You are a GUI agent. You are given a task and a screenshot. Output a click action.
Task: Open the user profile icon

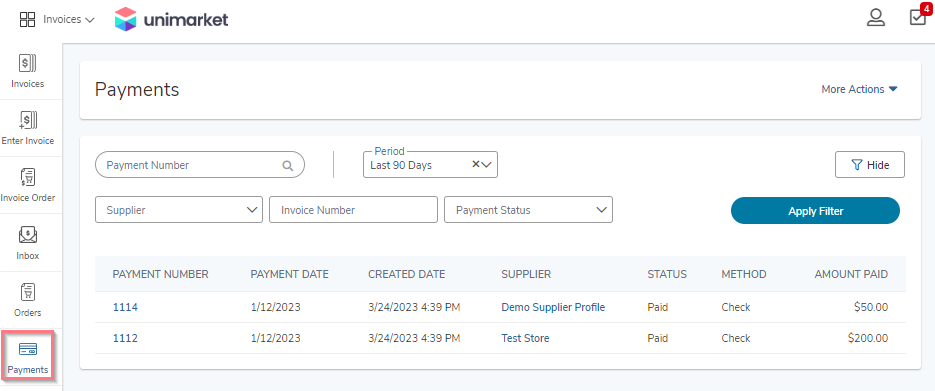(x=875, y=18)
